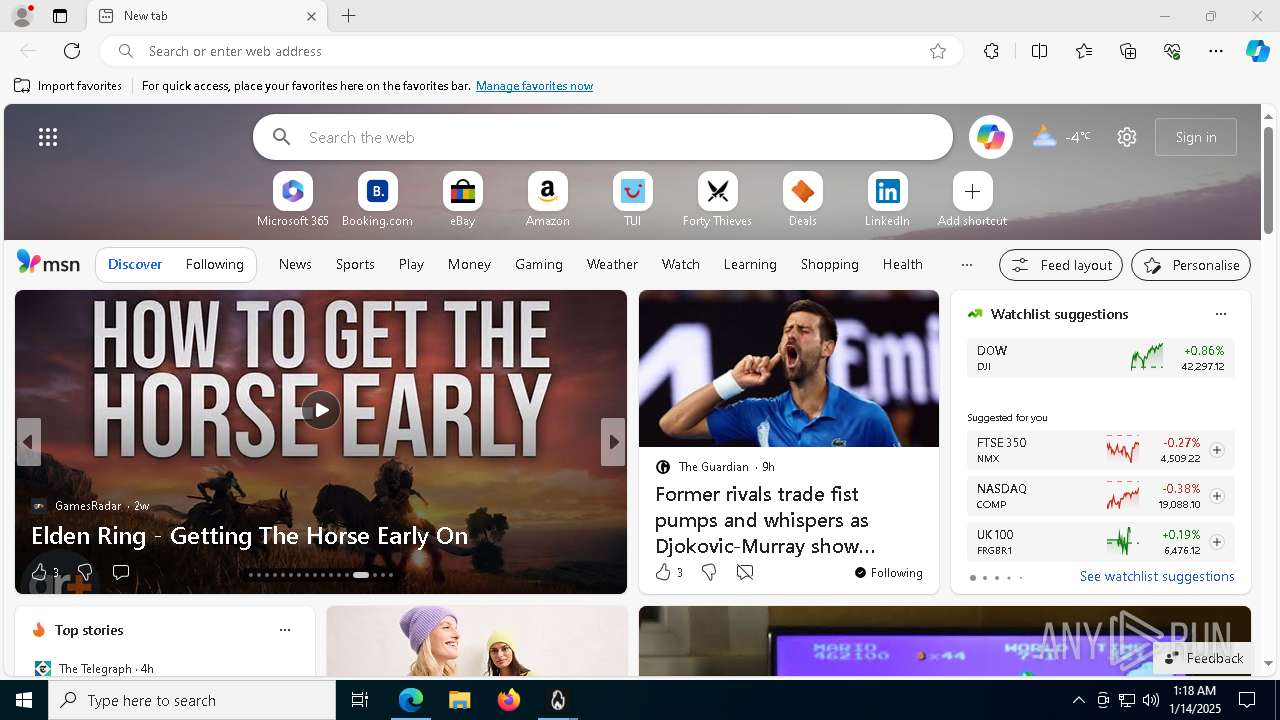
Task: Open Copilot button next to search
Action: (x=990, y=137)
